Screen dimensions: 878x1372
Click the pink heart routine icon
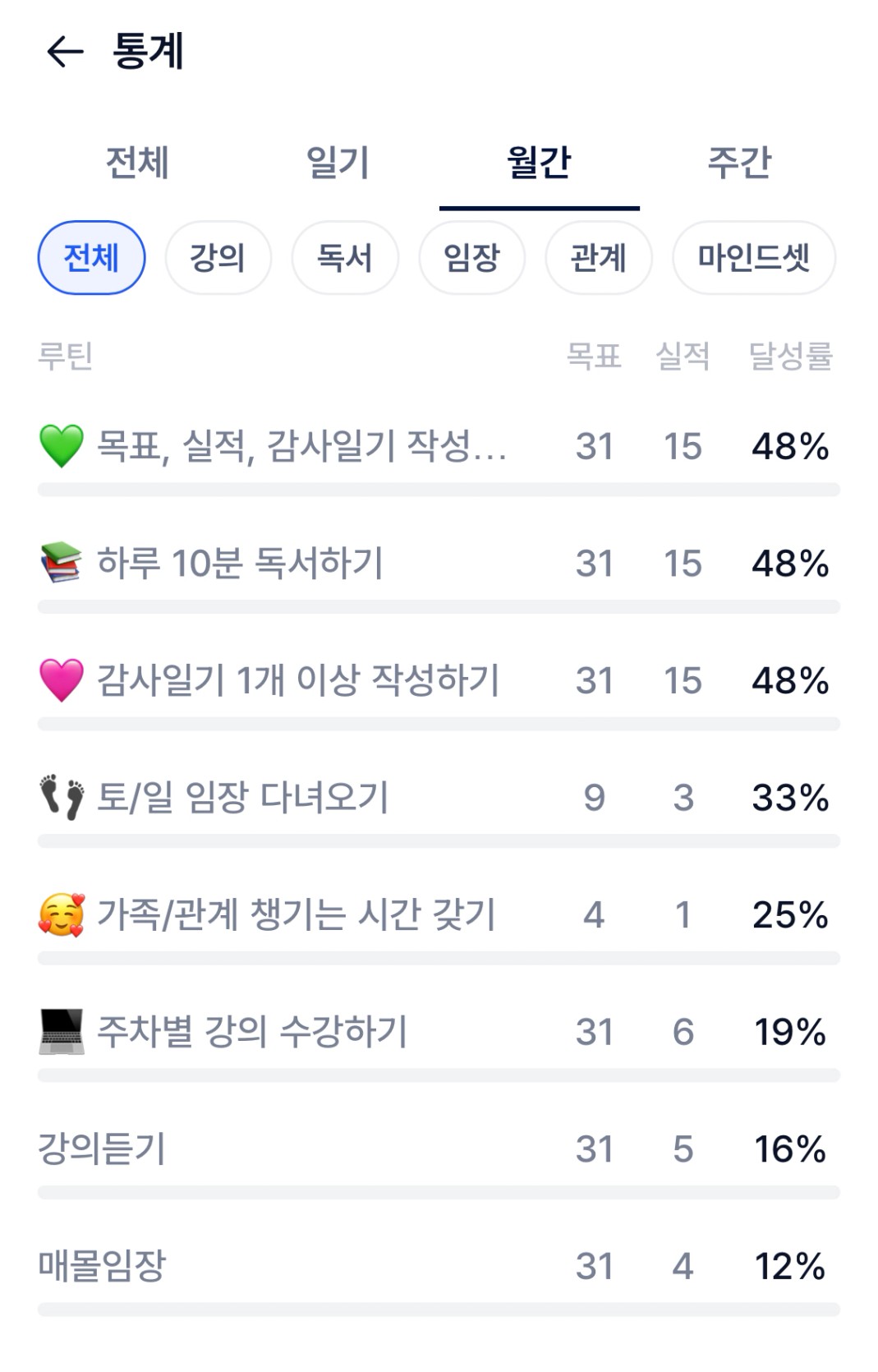[x=62, y=680]
